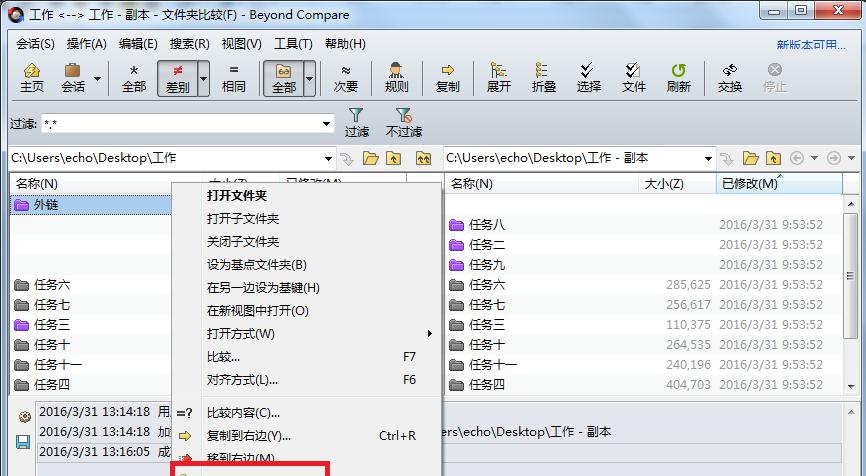866x476 pixels.
Task: Open the 搜索(R) menu
Action: pos(189,44)
